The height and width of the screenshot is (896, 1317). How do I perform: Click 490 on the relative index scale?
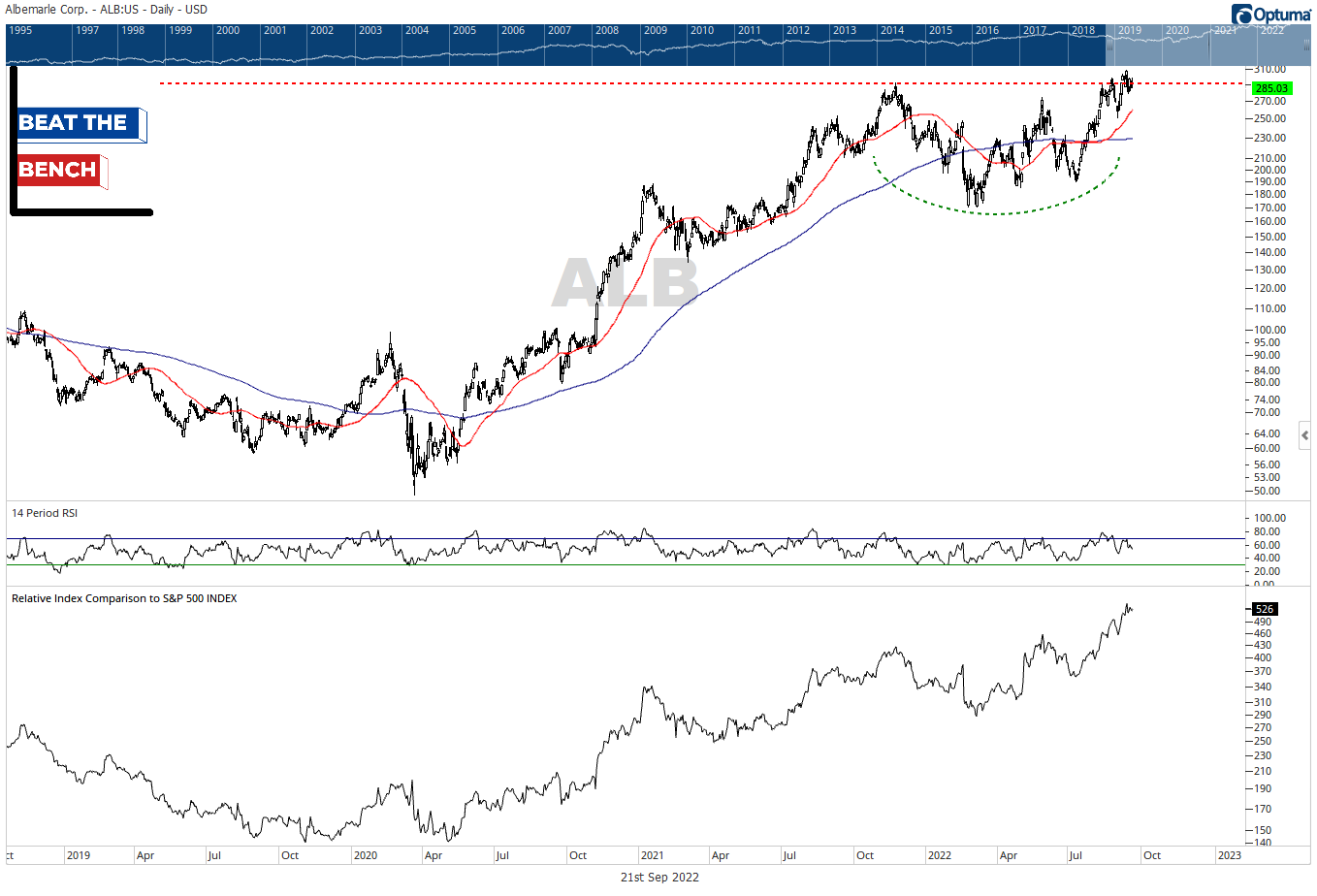pos(1263,622)
